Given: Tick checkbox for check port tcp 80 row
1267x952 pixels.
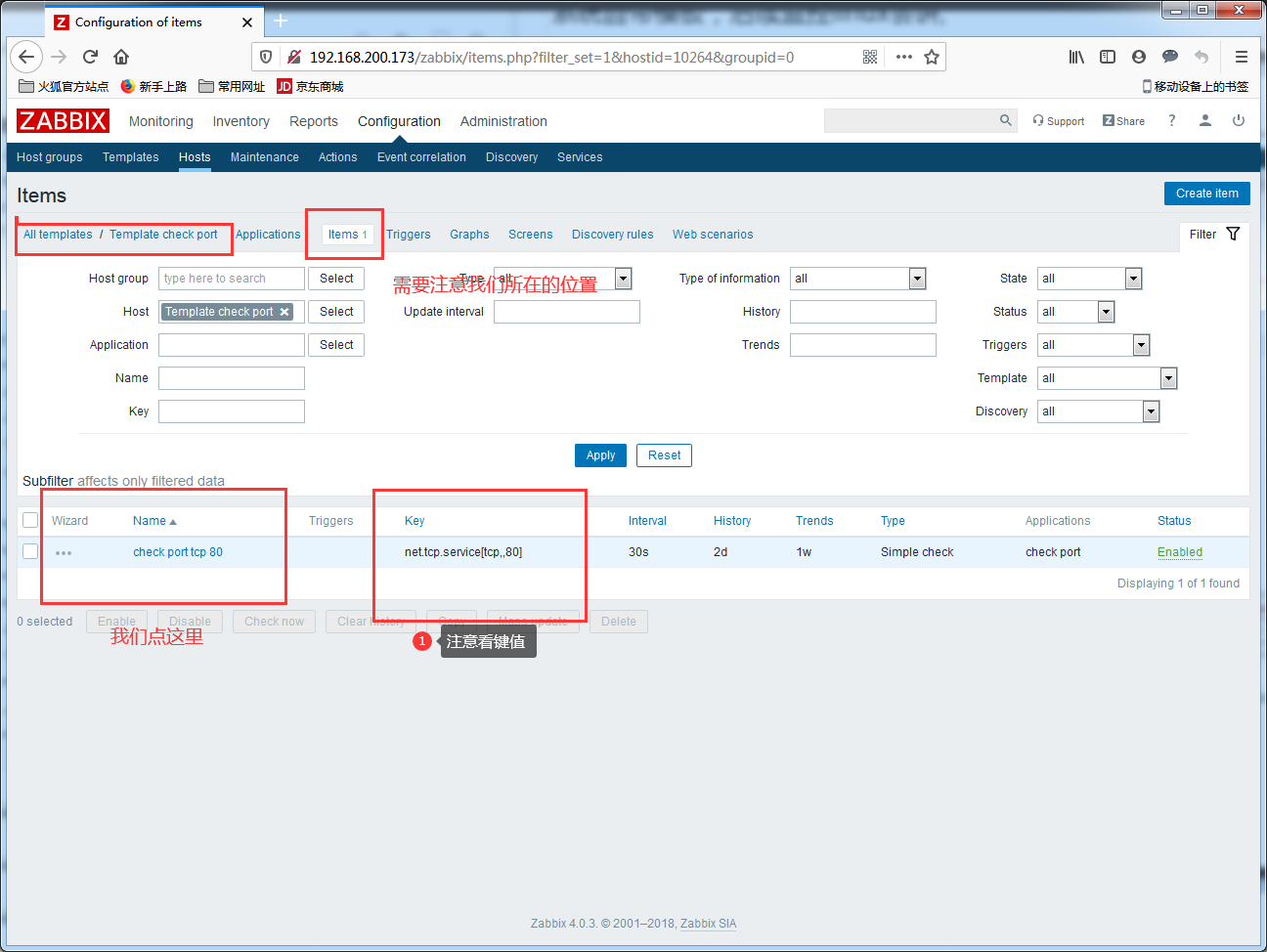Looking at the screenshot, I should [30, 551].
